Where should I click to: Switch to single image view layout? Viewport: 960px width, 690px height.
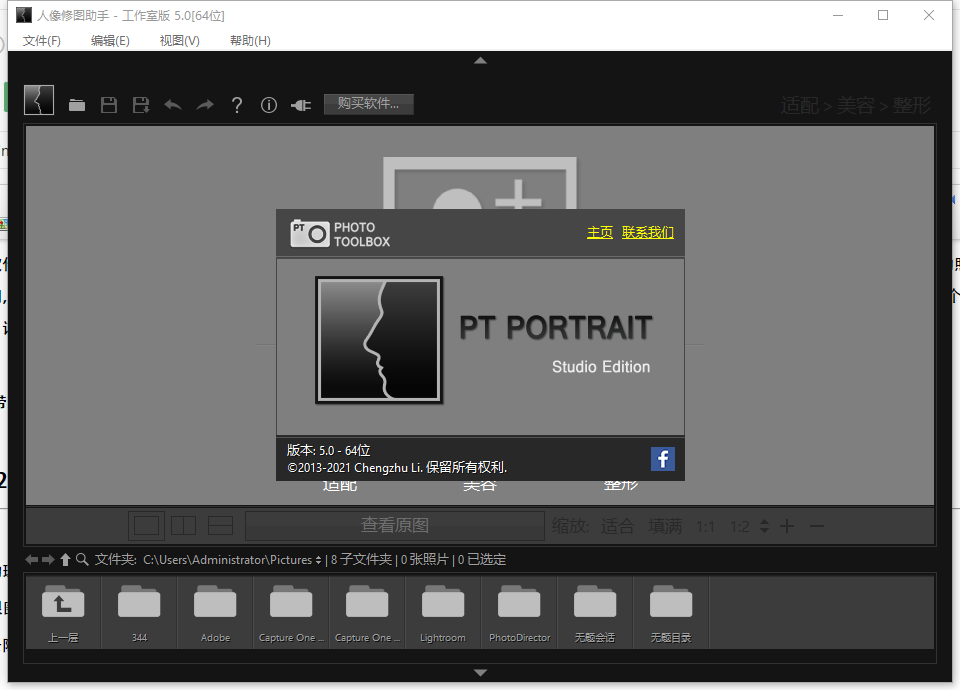[146, 525]
